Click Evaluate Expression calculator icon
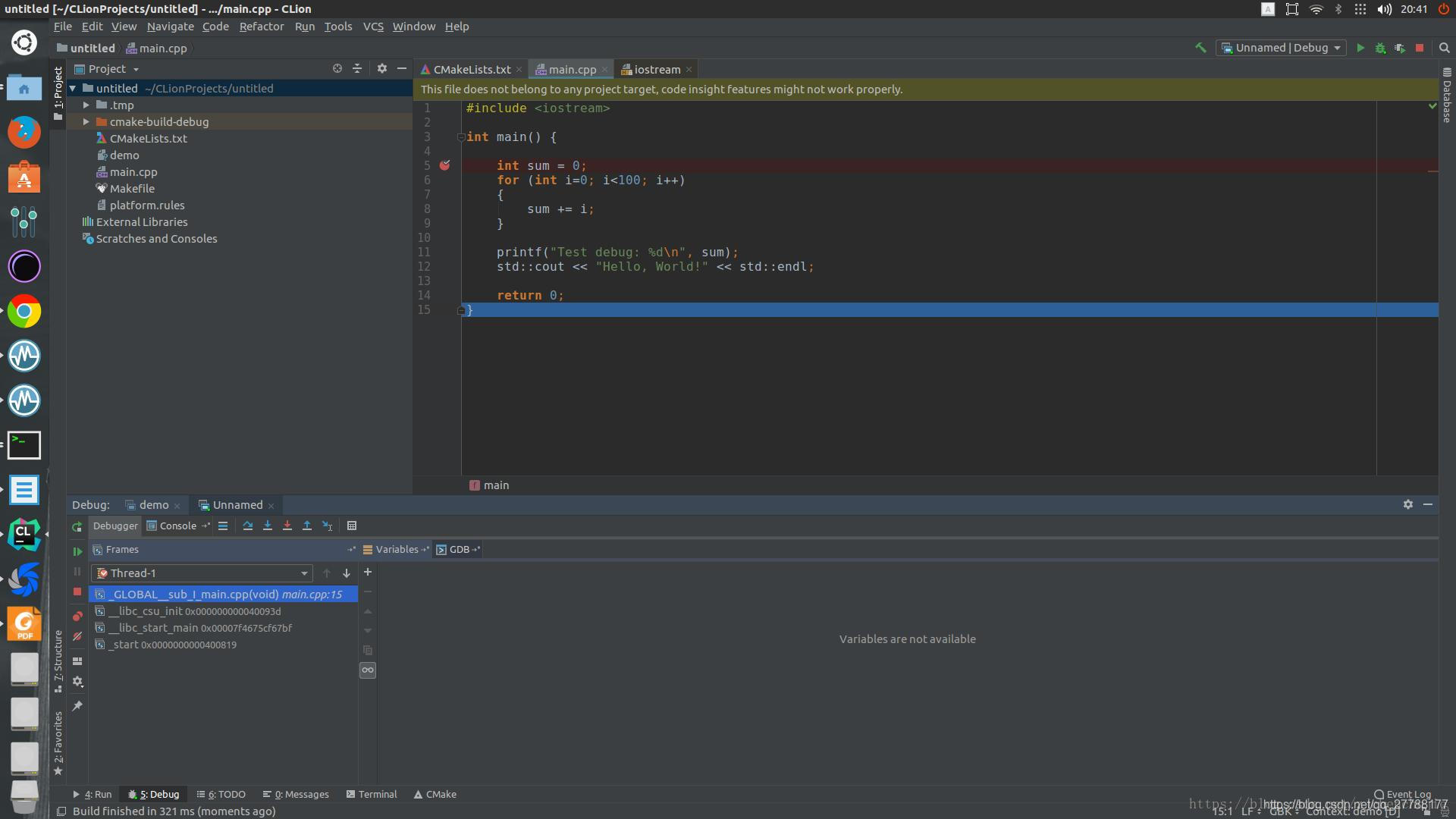 [351, 526]
